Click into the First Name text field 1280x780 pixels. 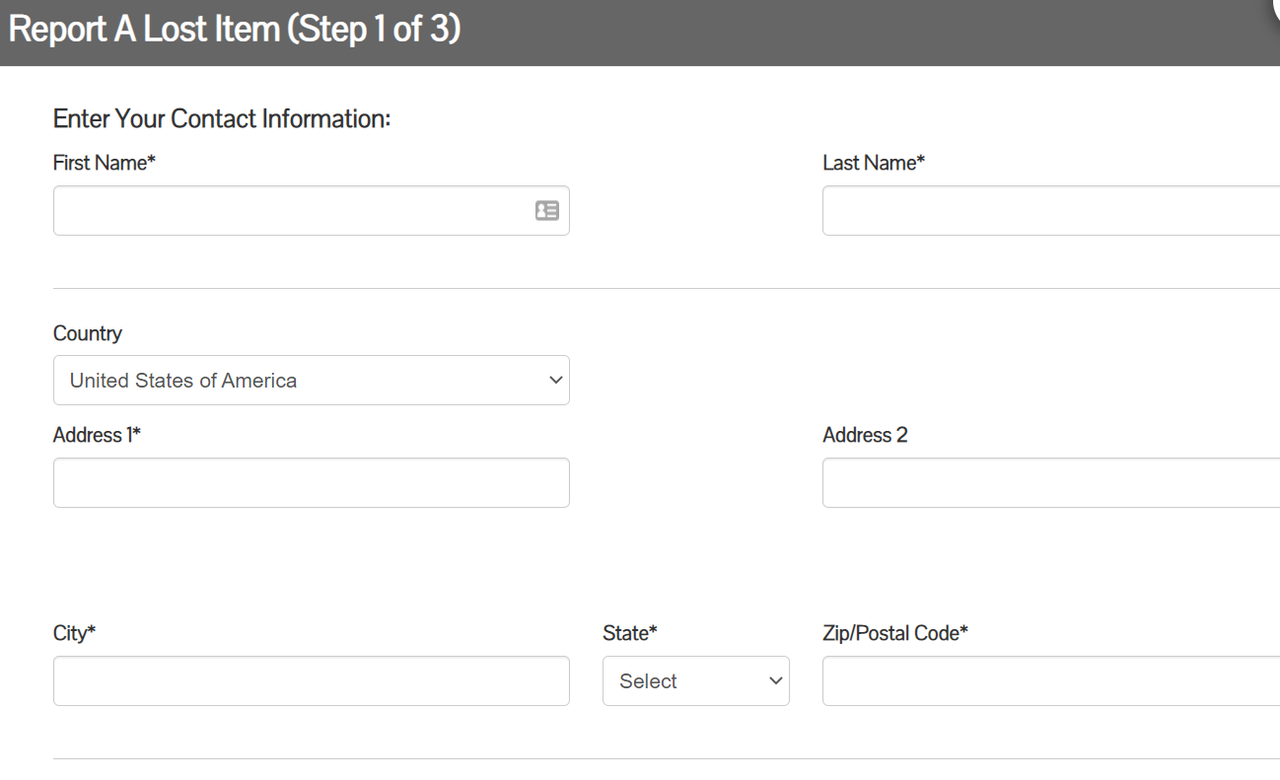coord(290,211)
